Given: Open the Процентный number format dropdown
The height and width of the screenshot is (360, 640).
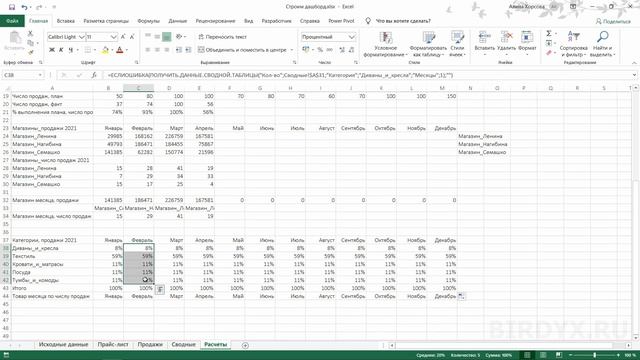Looking at the screenshot, I should [x=351, y=37].
